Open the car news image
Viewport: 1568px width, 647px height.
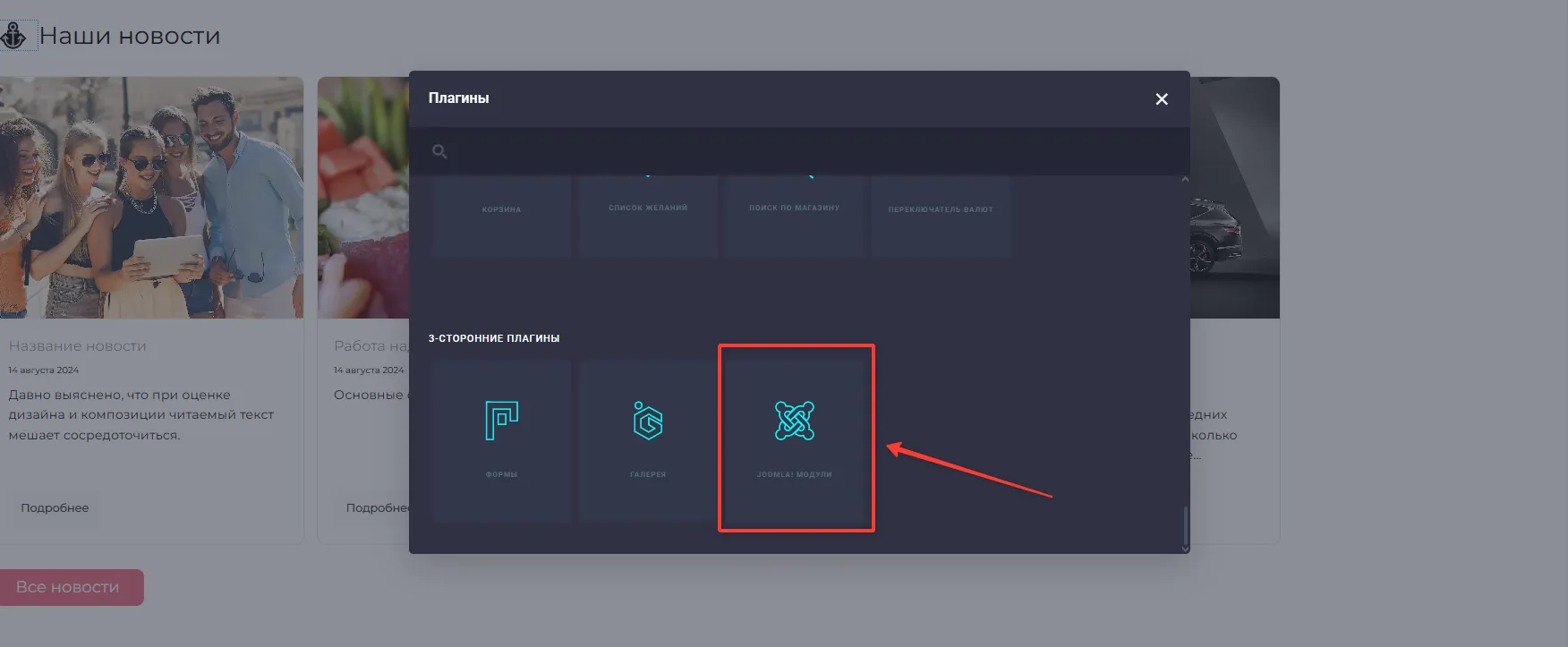tap(1235, 197)
